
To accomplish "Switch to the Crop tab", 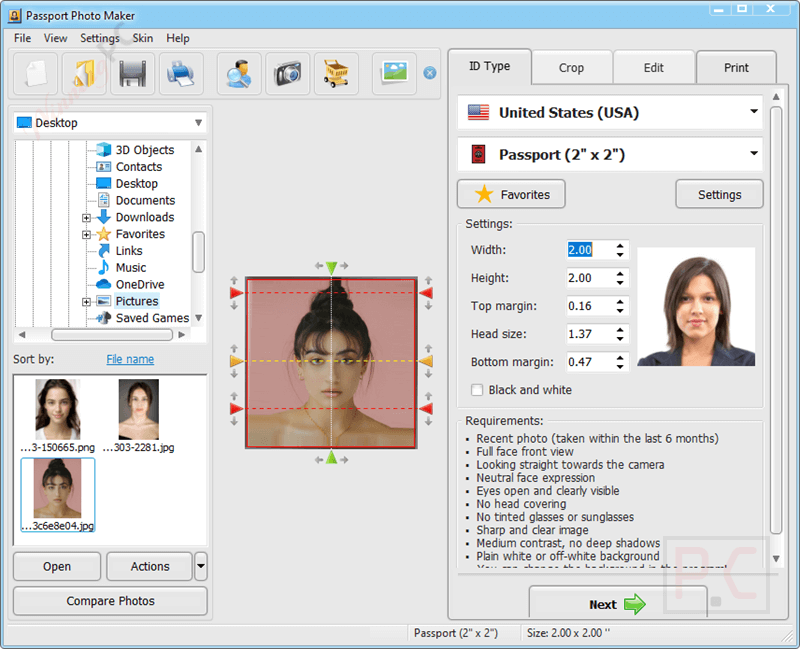I will (x=571, y=67).
